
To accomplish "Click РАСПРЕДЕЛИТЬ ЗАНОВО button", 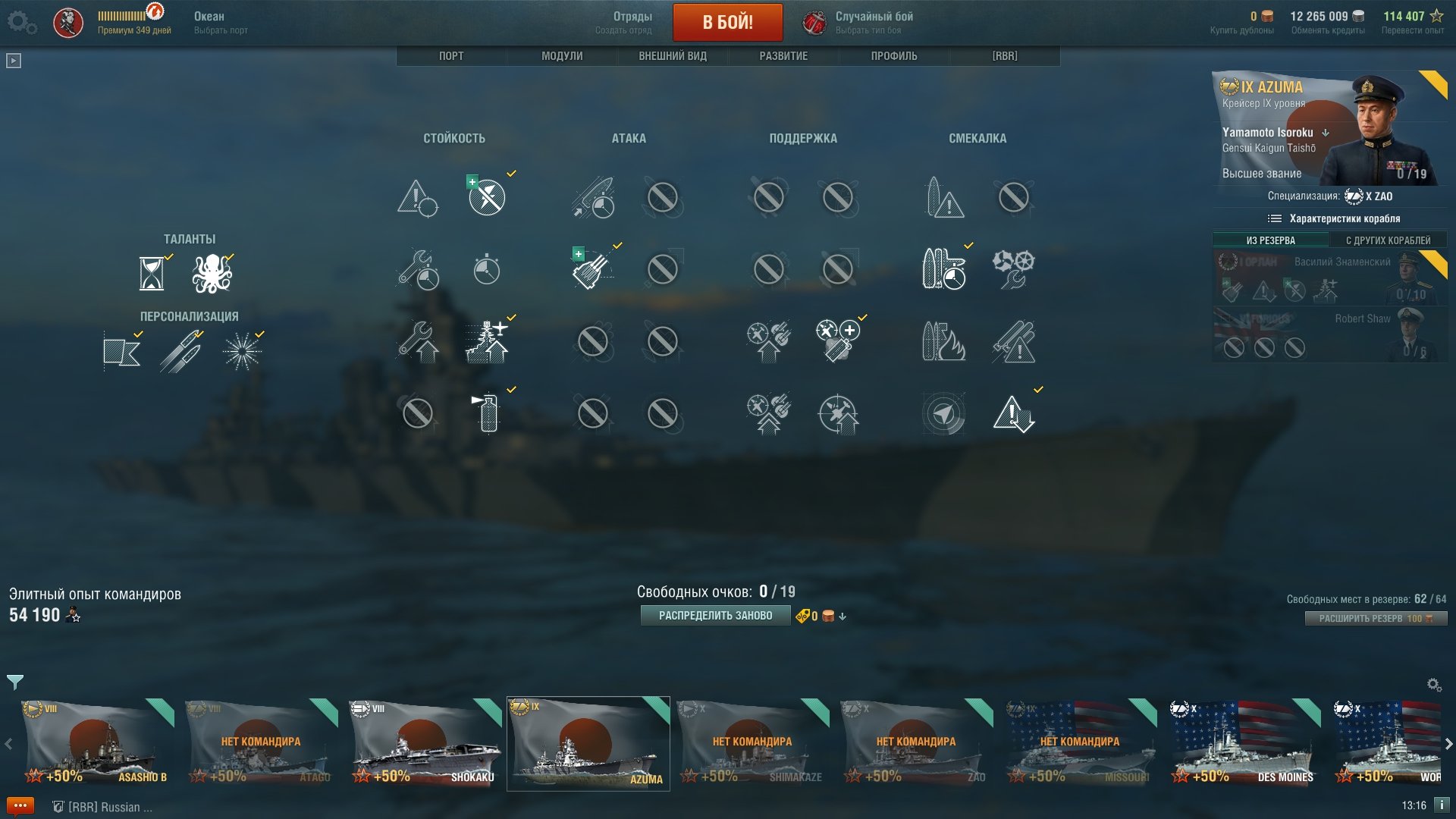I will tap(715, 616).
